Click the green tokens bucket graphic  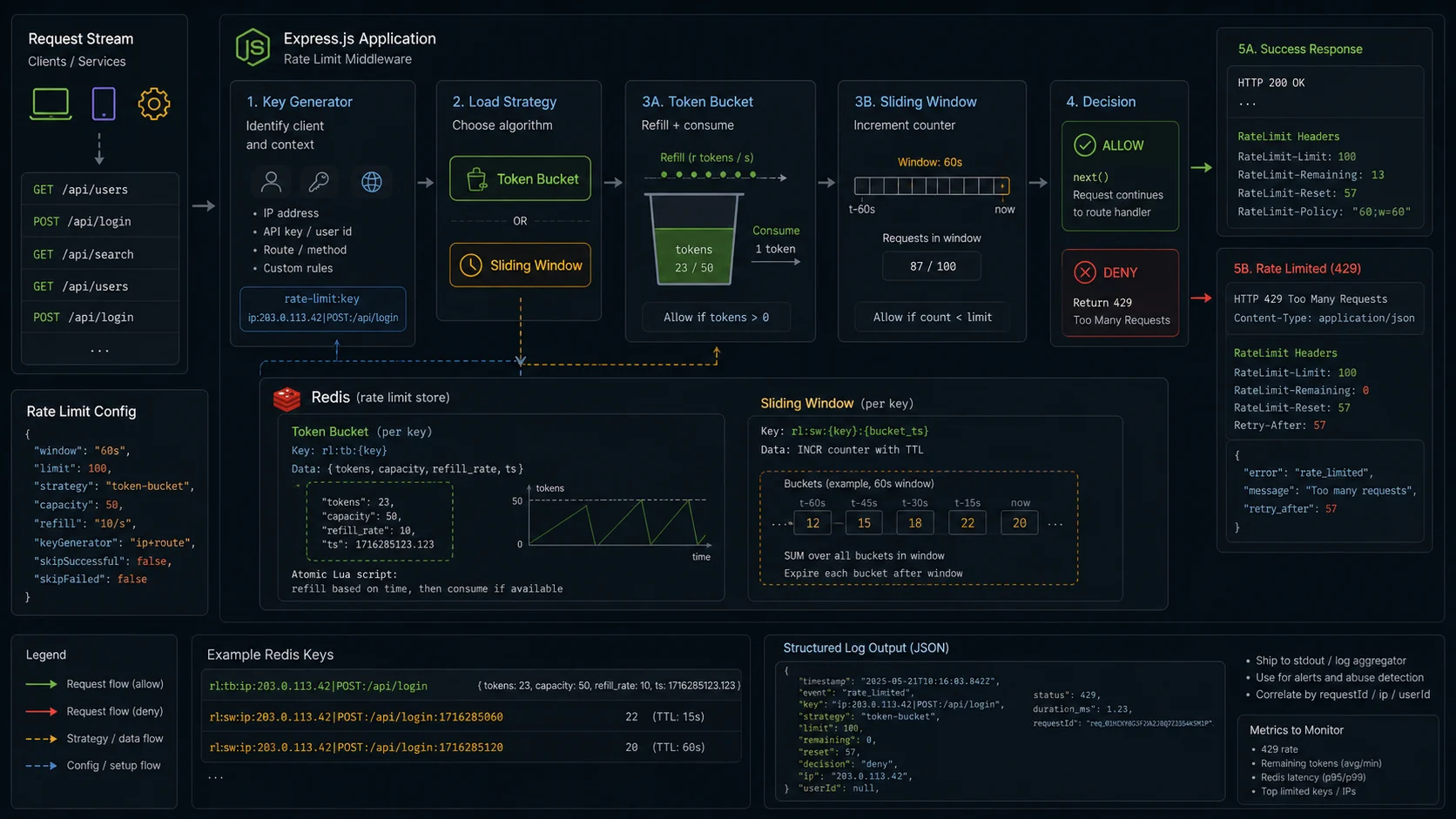694,239
